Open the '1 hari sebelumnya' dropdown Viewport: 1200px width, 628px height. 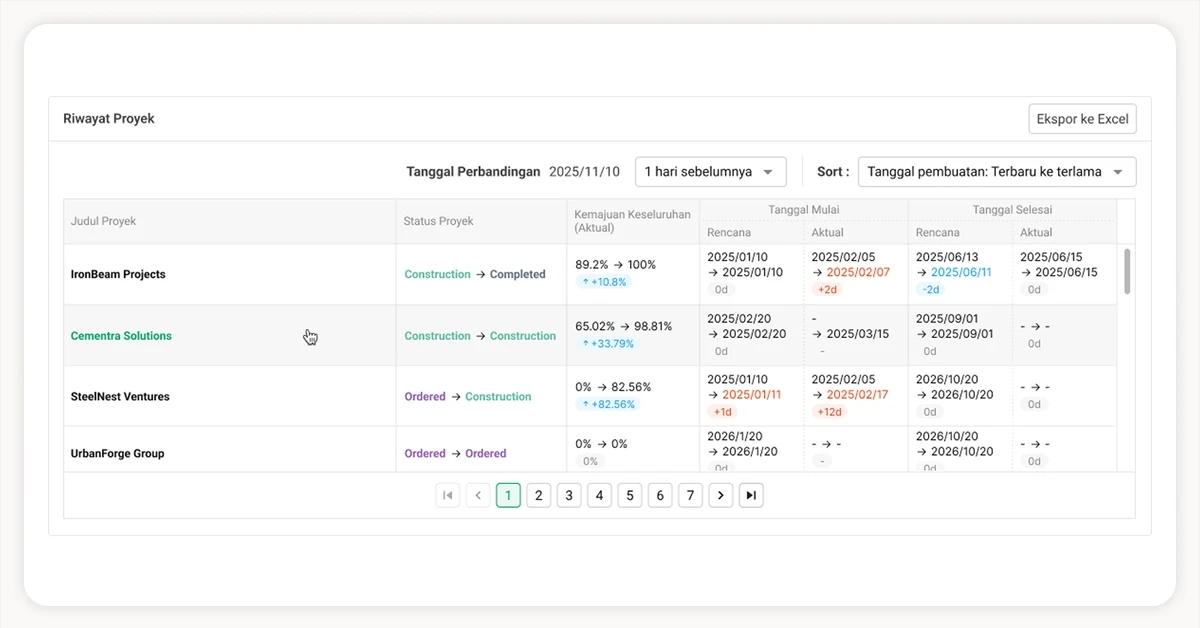[x=711, y=172]
